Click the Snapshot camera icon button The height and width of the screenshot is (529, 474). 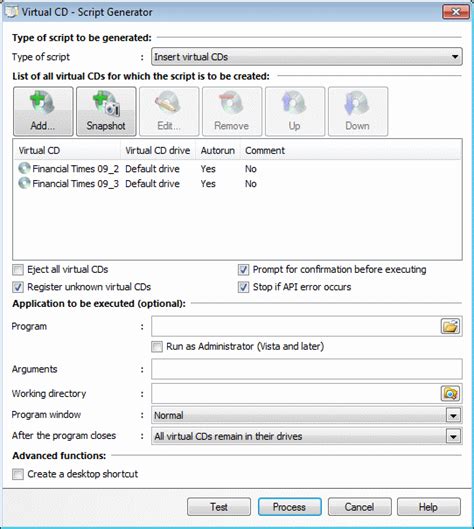click(106, 111)
